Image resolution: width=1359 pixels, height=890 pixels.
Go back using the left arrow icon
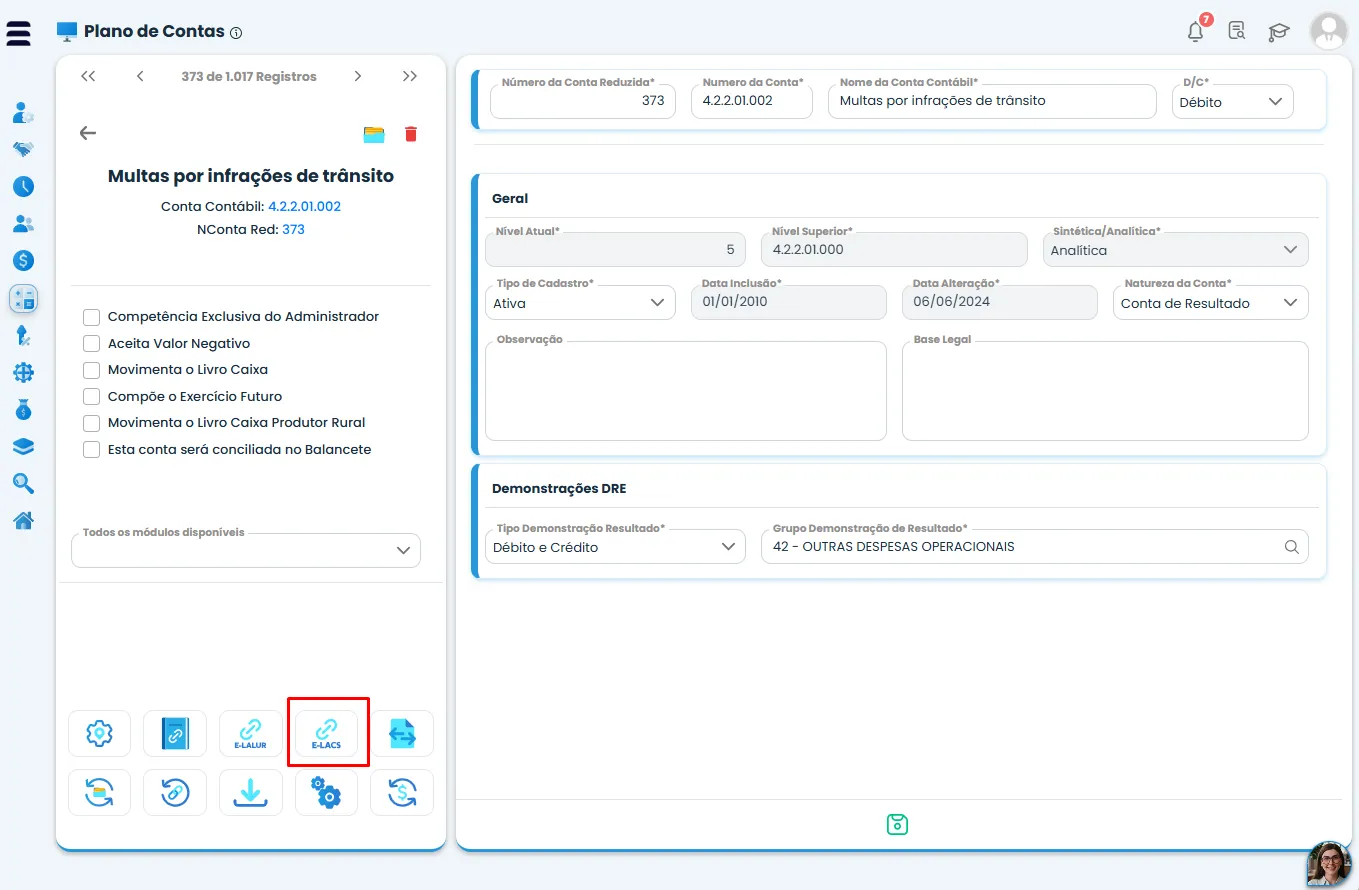click(x=88, y=133)
